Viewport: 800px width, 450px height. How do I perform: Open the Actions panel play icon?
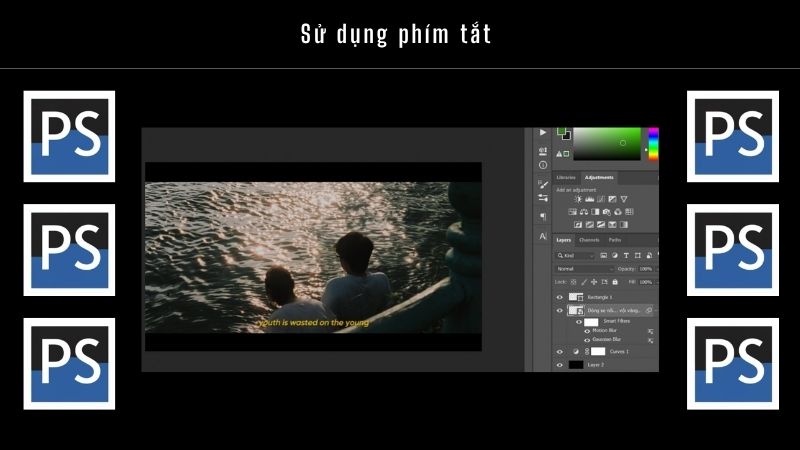tap(543, 132)
